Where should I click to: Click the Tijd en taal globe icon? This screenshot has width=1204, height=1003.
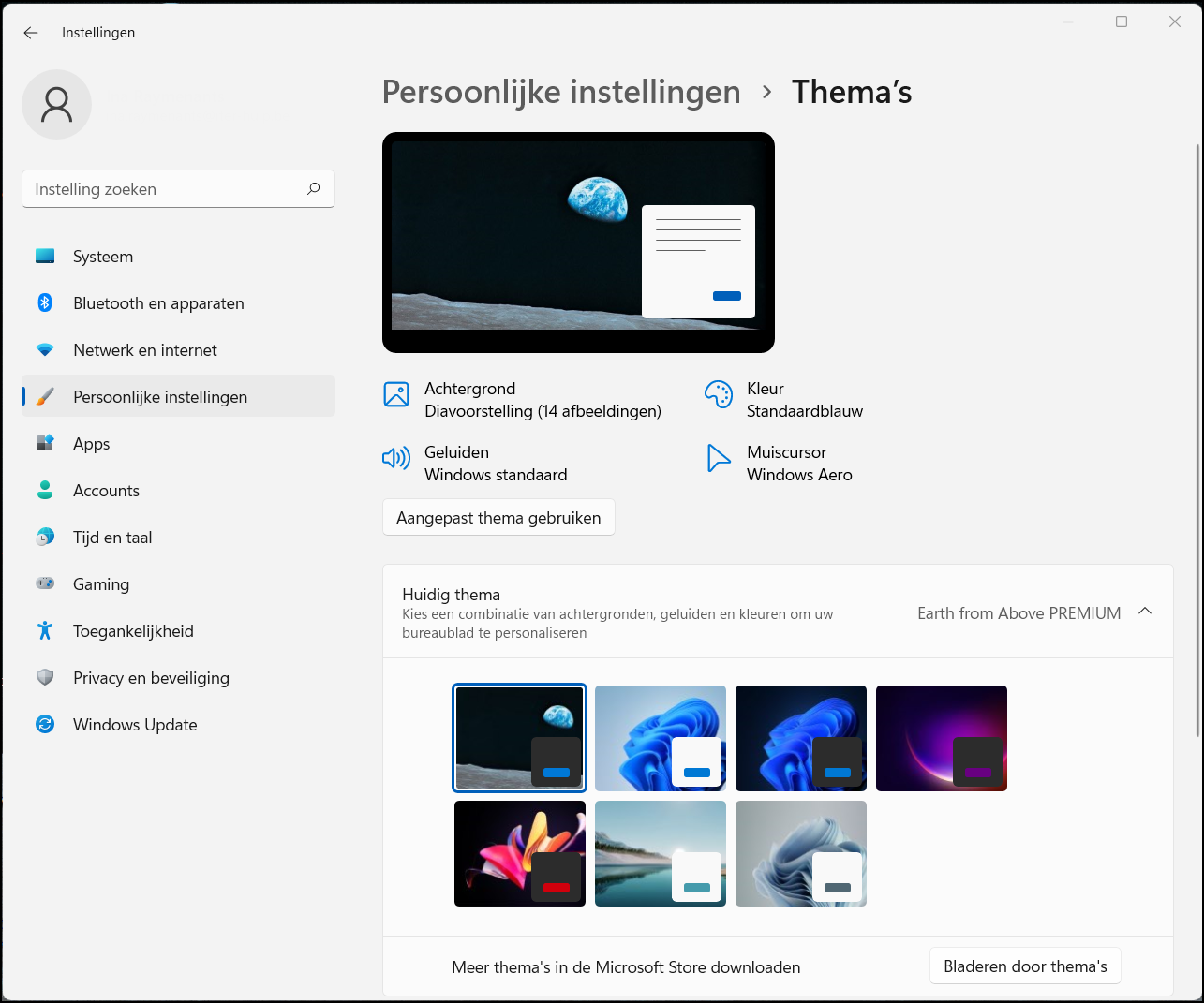click(x=45, y=537)
